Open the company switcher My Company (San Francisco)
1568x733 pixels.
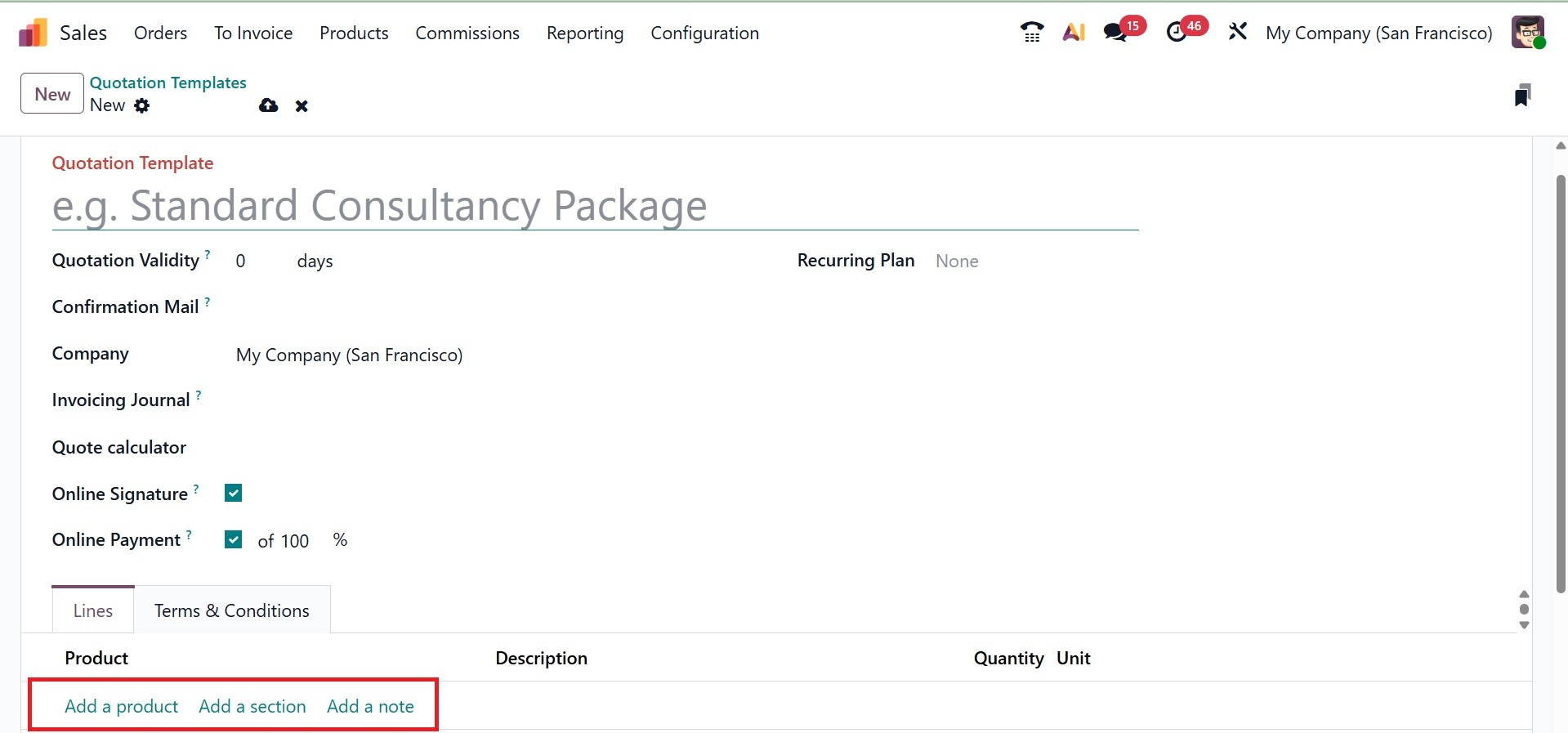coord(1378,34)
